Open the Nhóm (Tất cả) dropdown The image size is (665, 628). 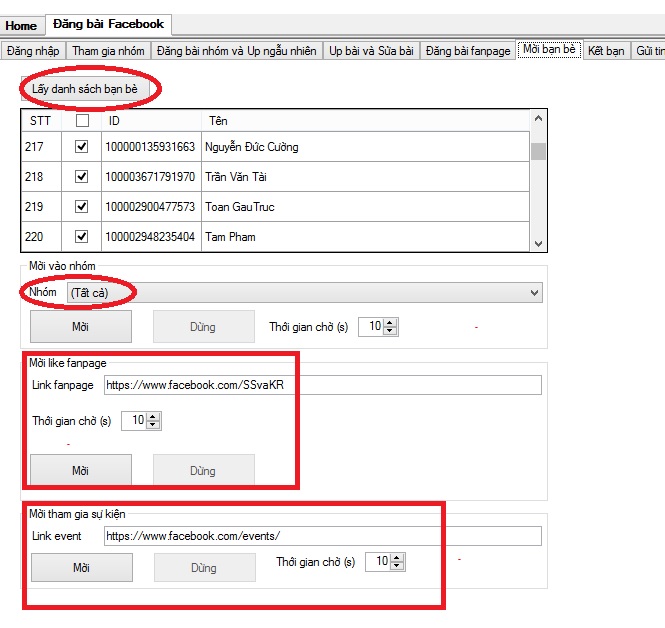coord(305,293)
